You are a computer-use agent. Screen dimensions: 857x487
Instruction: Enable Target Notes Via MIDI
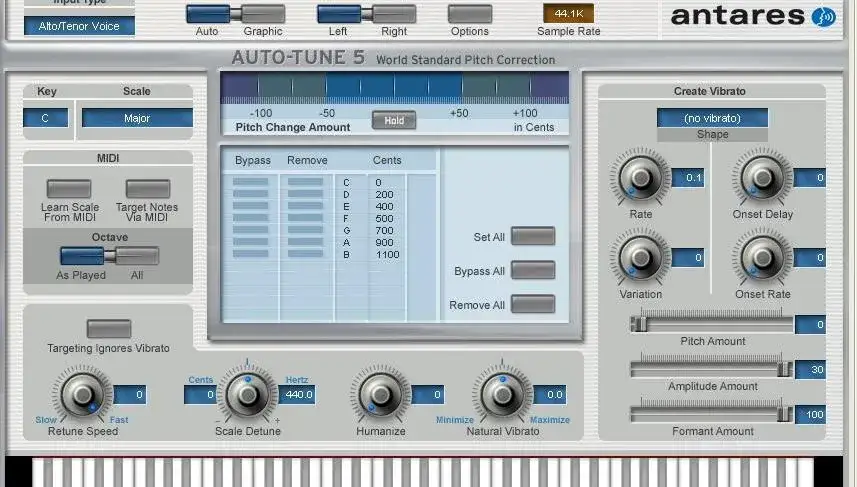coord(148,189)
